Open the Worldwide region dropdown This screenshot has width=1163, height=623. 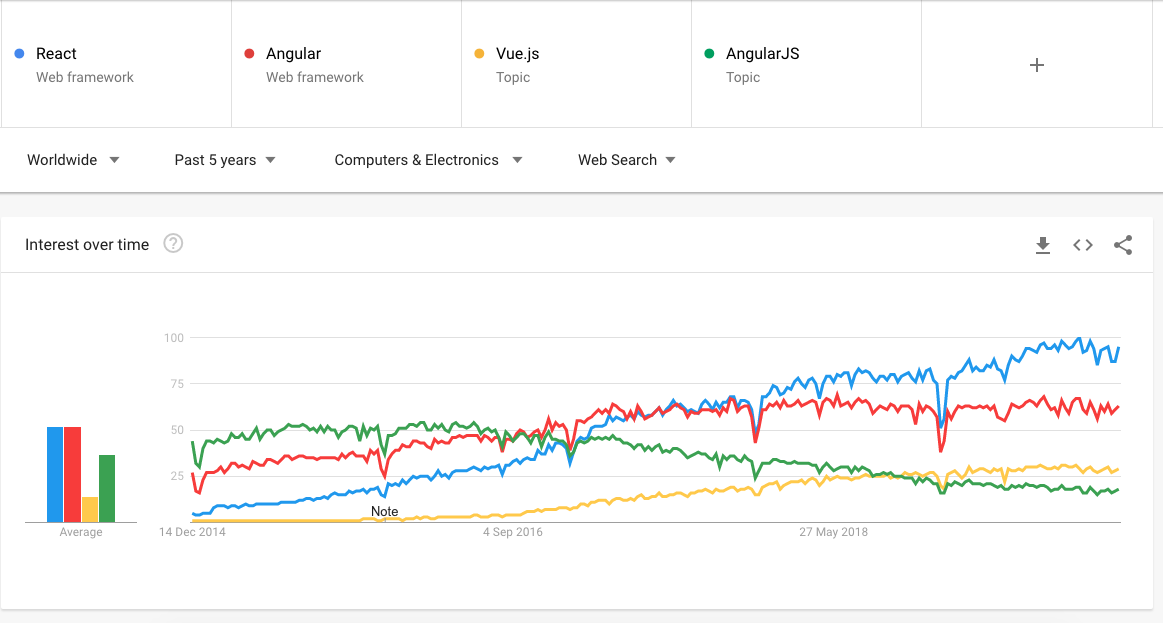coord(73,160)
